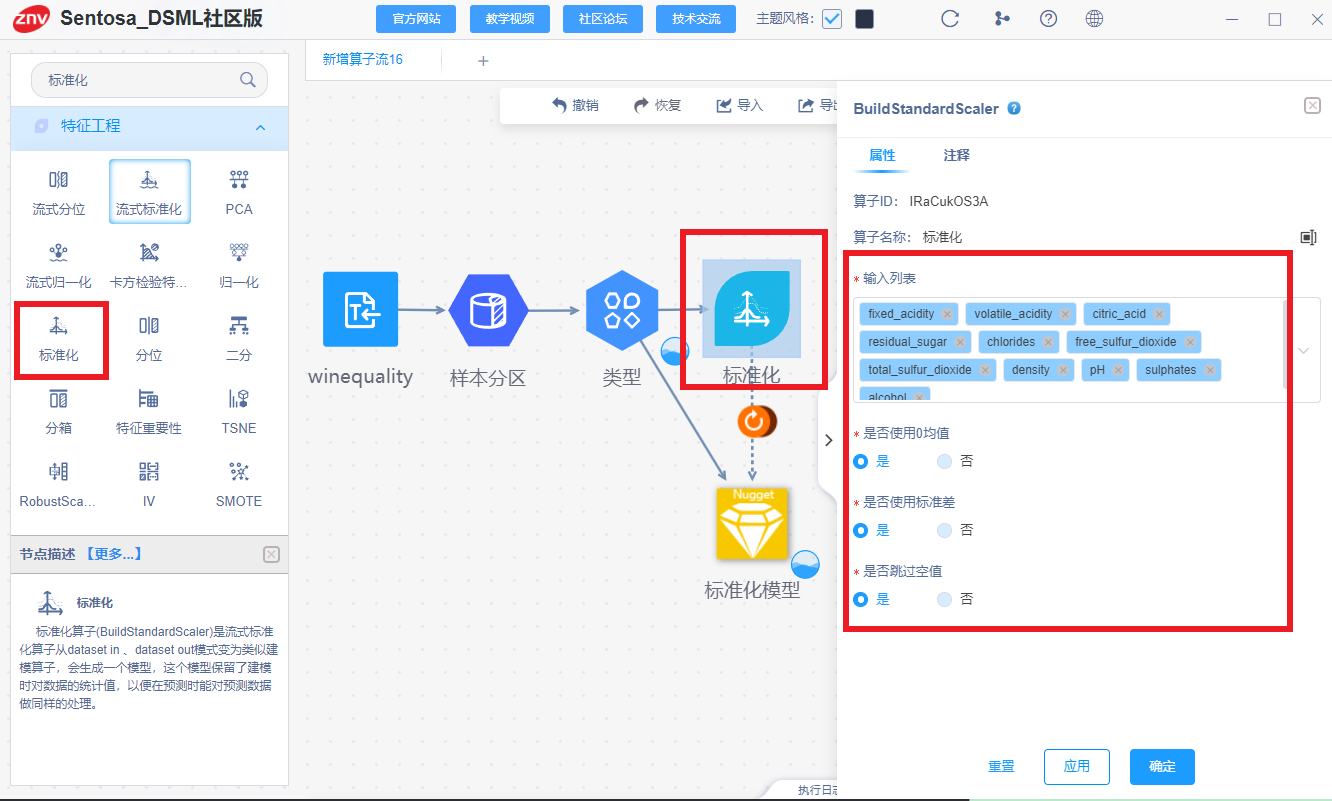Collapse the properties panel arrow
The height and width of the screenshot is (801, 1332).
[x=828, y=440]
